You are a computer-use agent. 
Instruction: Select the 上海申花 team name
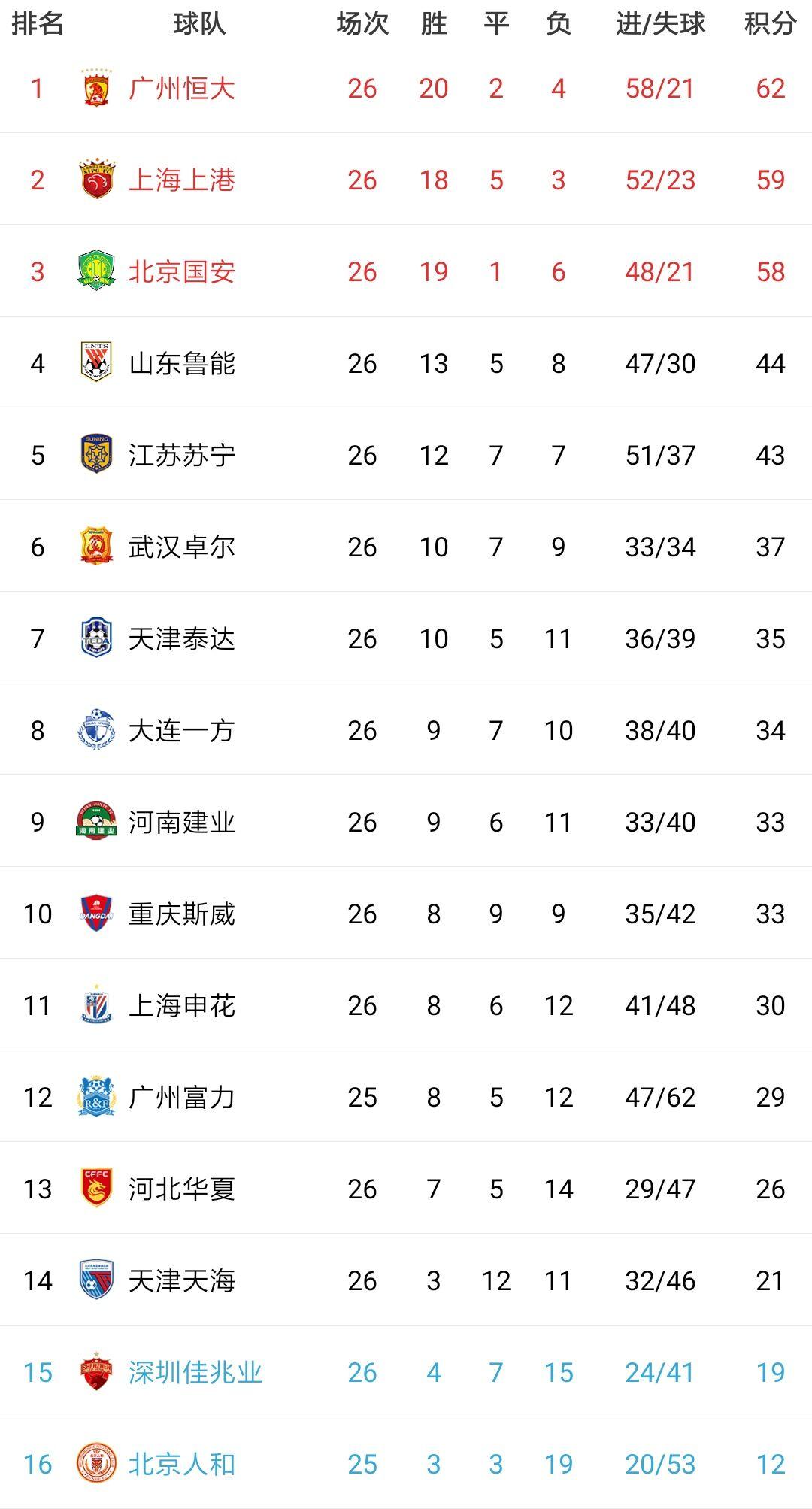tap(182, 1005)
